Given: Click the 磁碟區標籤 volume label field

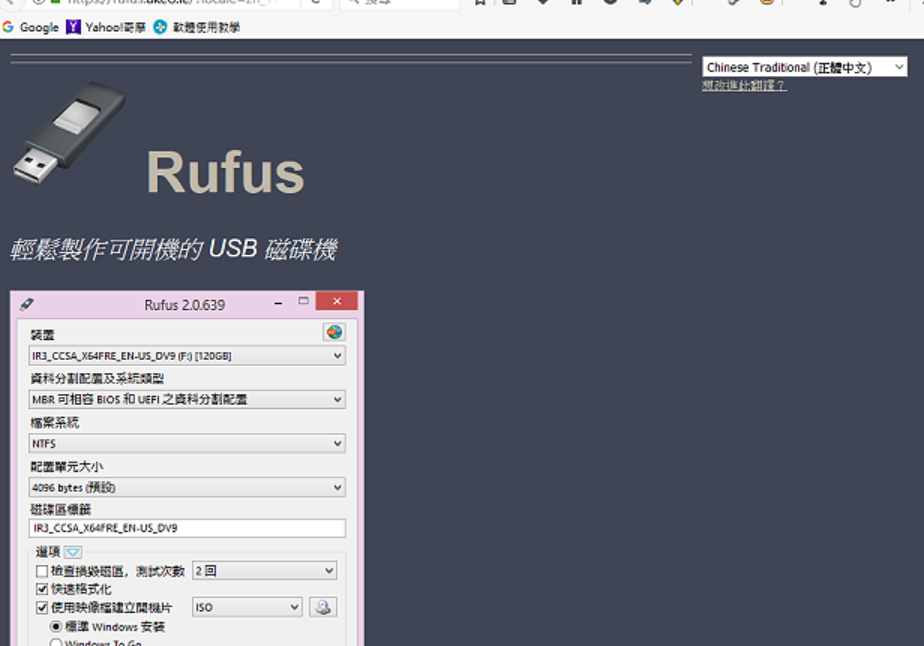Looking at the screenshot, I should click(x=187, y=528).
